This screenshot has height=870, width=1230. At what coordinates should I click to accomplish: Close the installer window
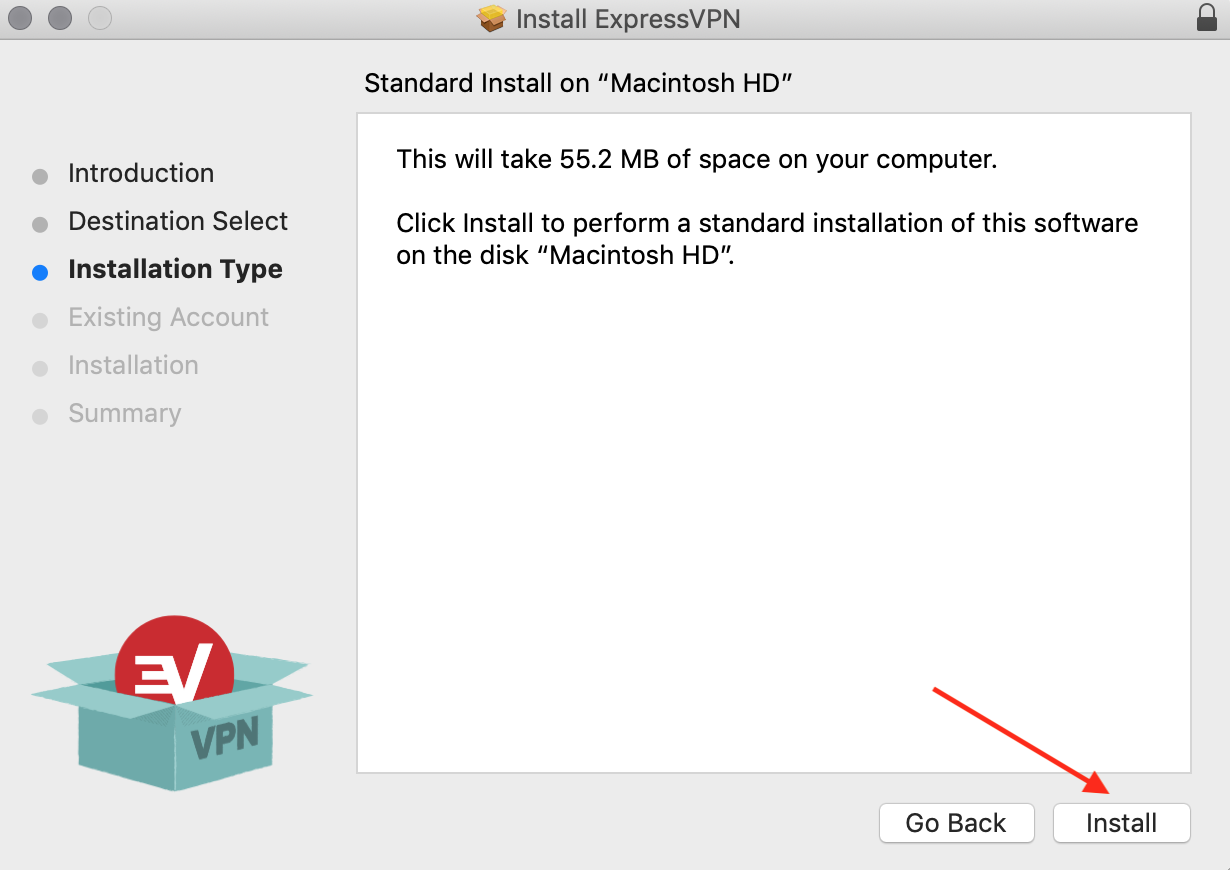click(20, 18)
